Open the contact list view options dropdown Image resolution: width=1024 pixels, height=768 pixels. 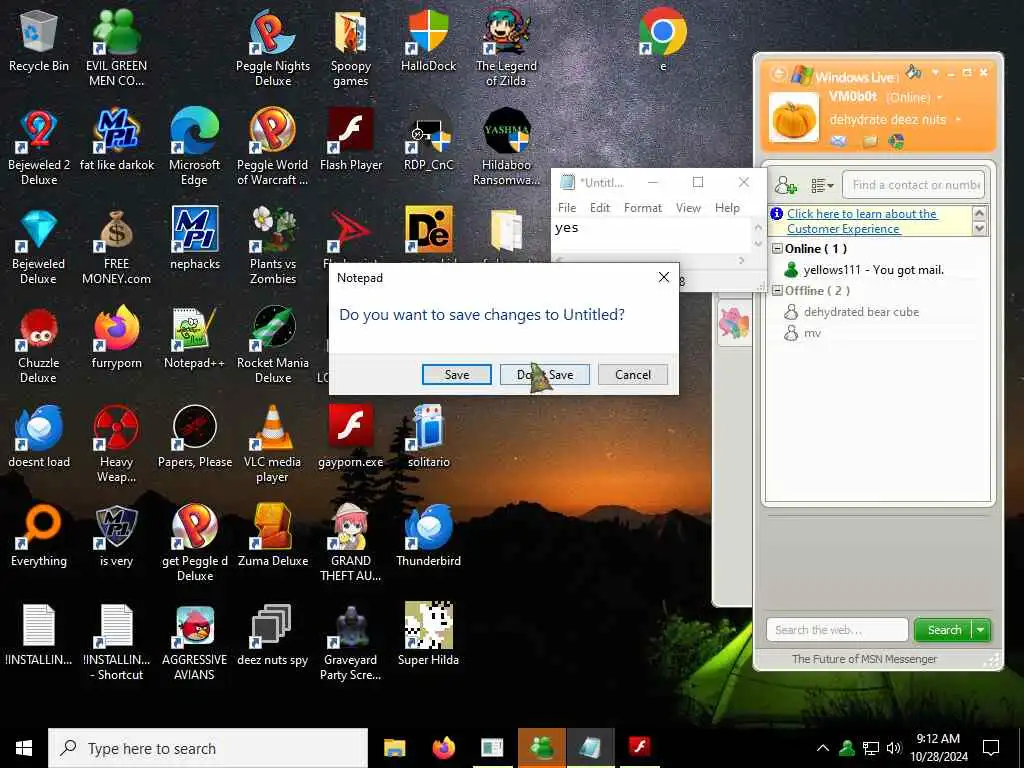point(822,185)
